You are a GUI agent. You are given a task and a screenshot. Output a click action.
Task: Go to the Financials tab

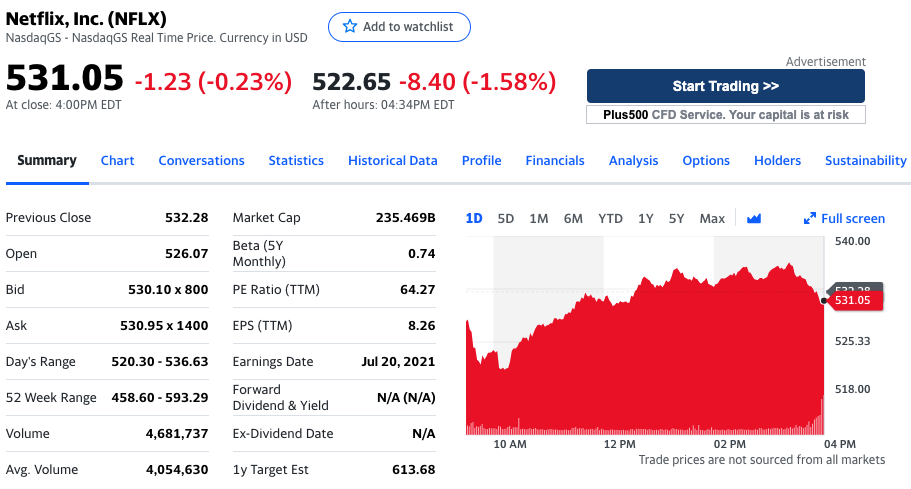[x=555, y=160]
